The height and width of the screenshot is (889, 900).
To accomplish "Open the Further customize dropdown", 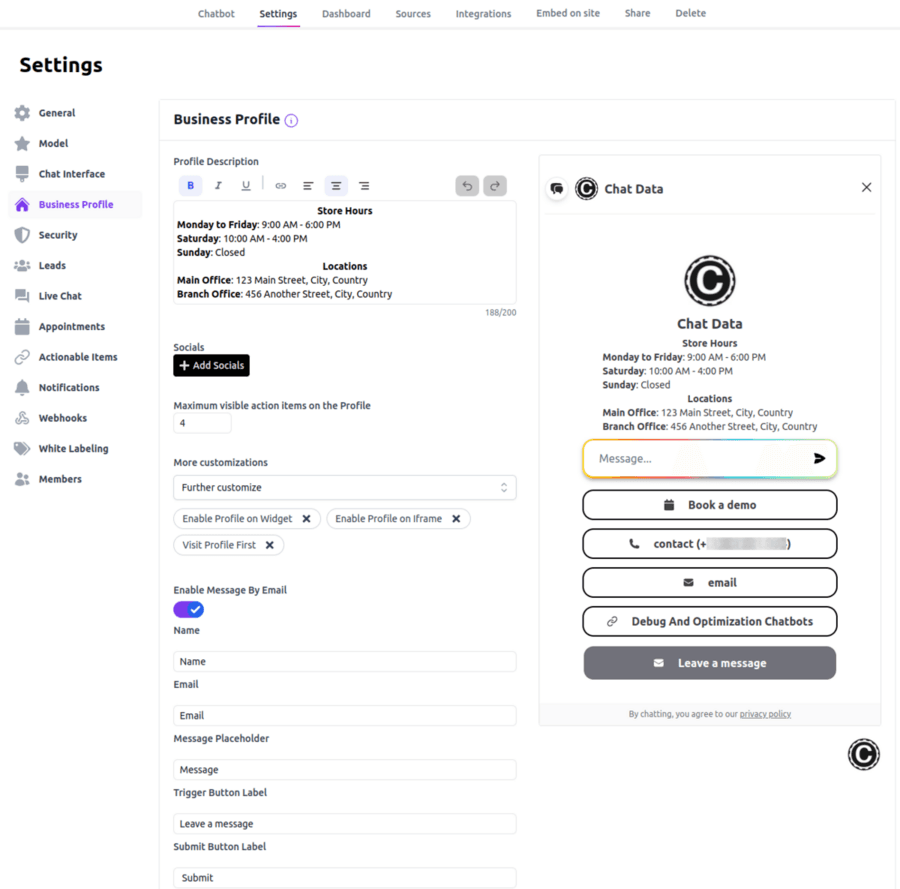I will [343, 487].
